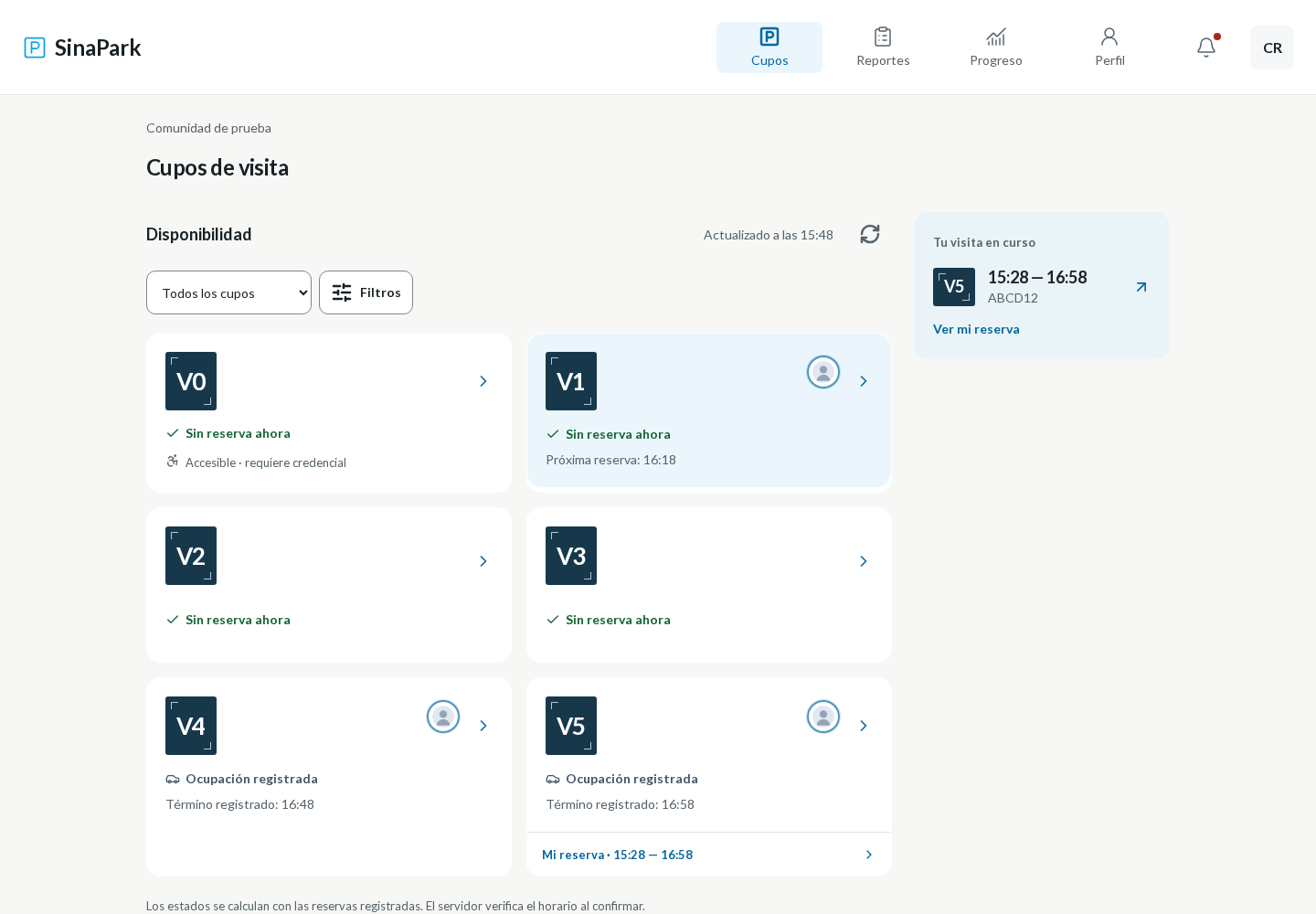Switch to the Cupos tab
The image size is (1316, 914).
pyautogui.click(x=769, y=48)
